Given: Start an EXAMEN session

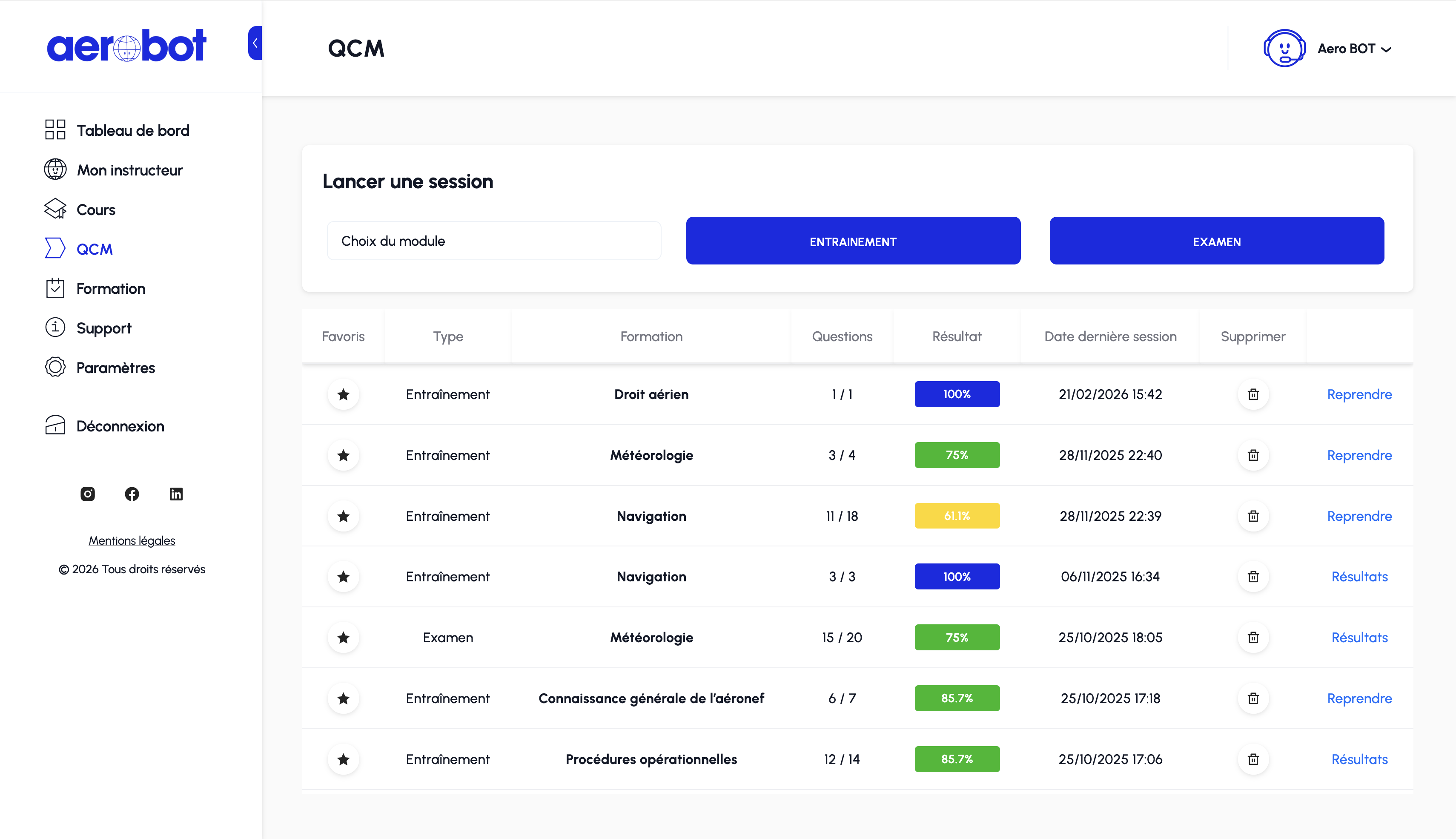Looking at the screenshot, I should [1216, 241].
